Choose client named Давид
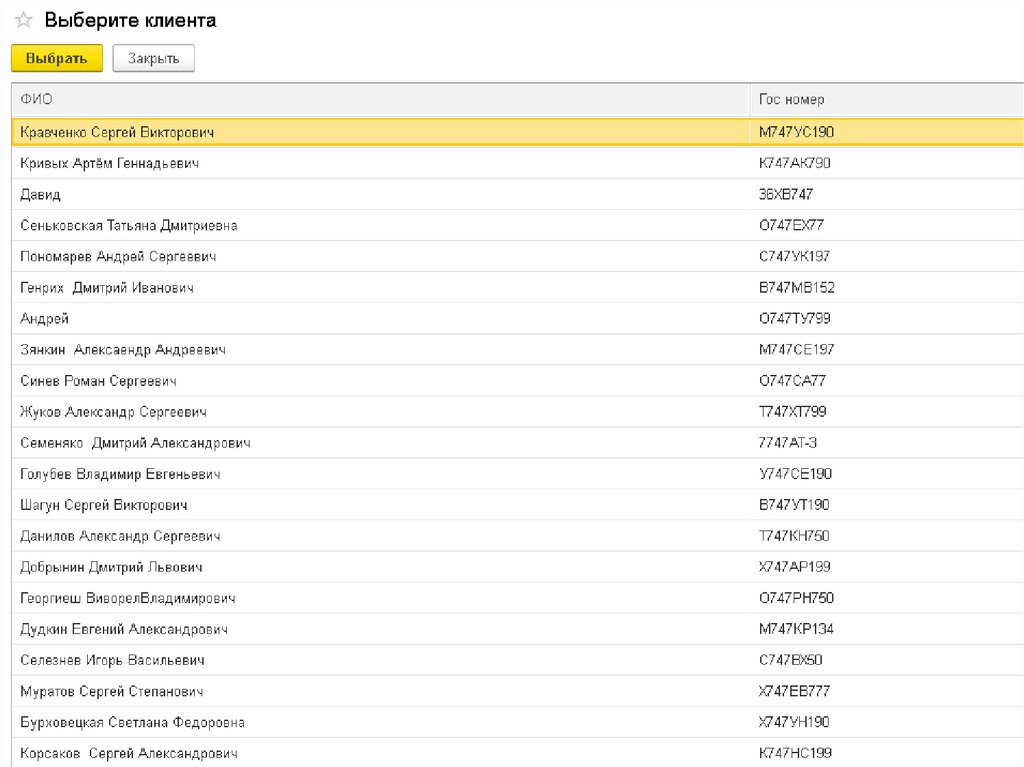 click(x=40, y=194)
